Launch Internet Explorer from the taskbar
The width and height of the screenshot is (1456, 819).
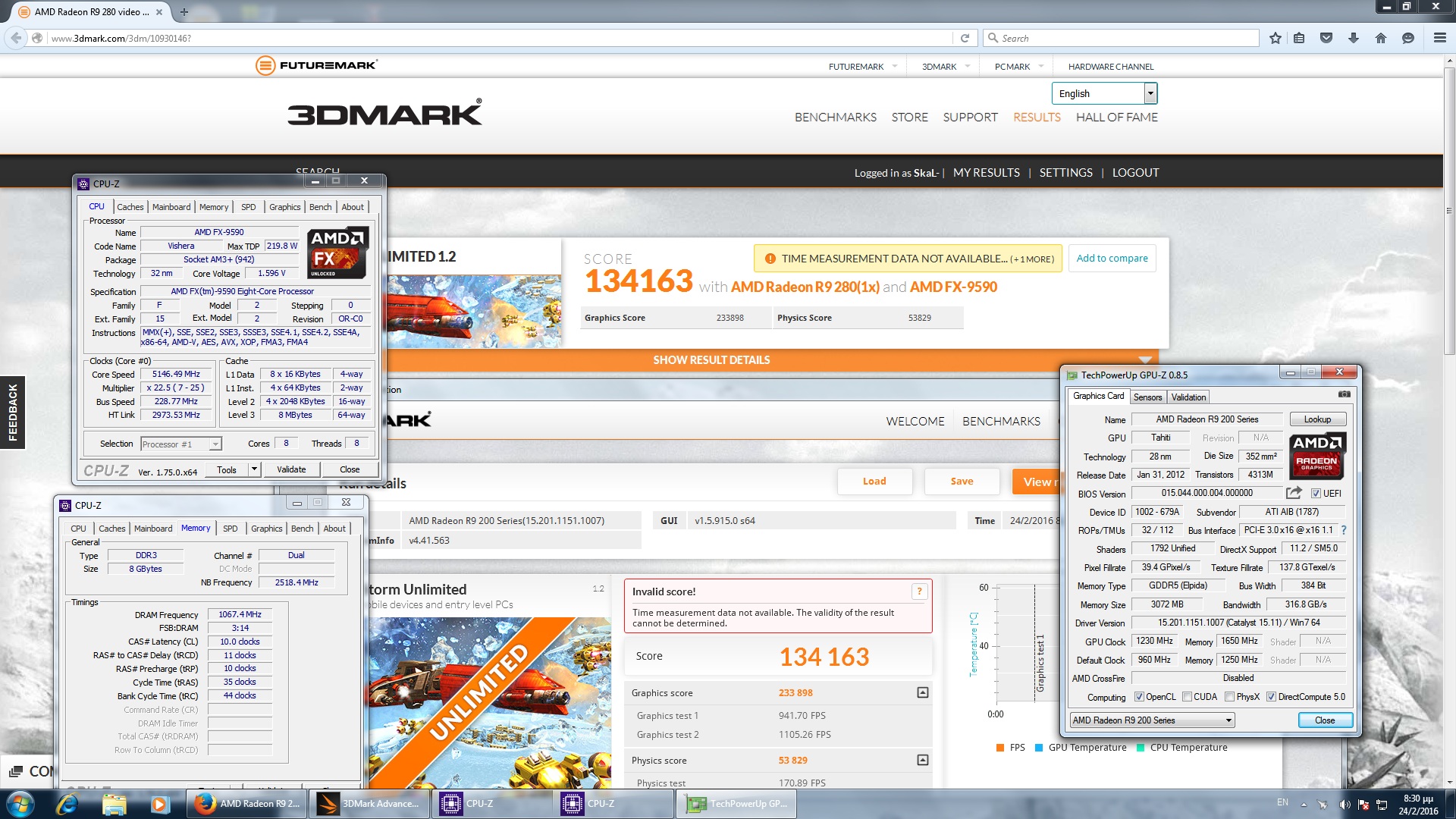pos(67,803)
